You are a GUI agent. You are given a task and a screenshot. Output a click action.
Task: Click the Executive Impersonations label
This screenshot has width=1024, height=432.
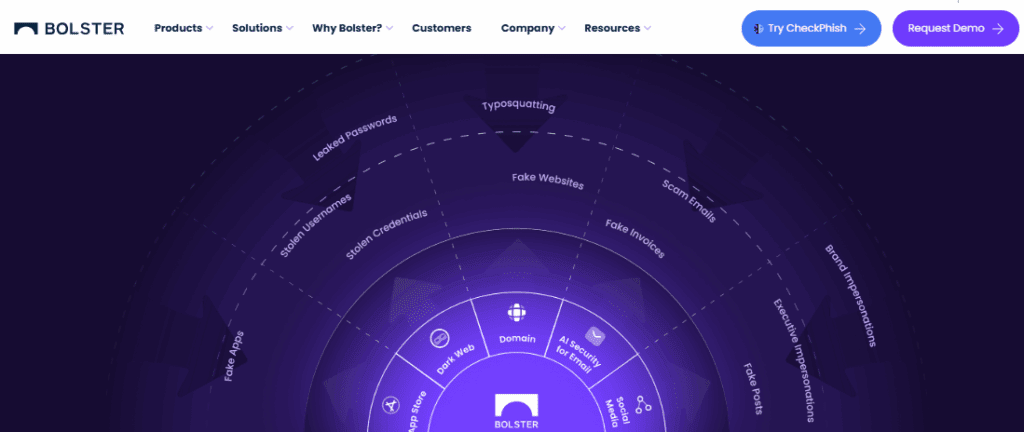(x=795, y=360)
